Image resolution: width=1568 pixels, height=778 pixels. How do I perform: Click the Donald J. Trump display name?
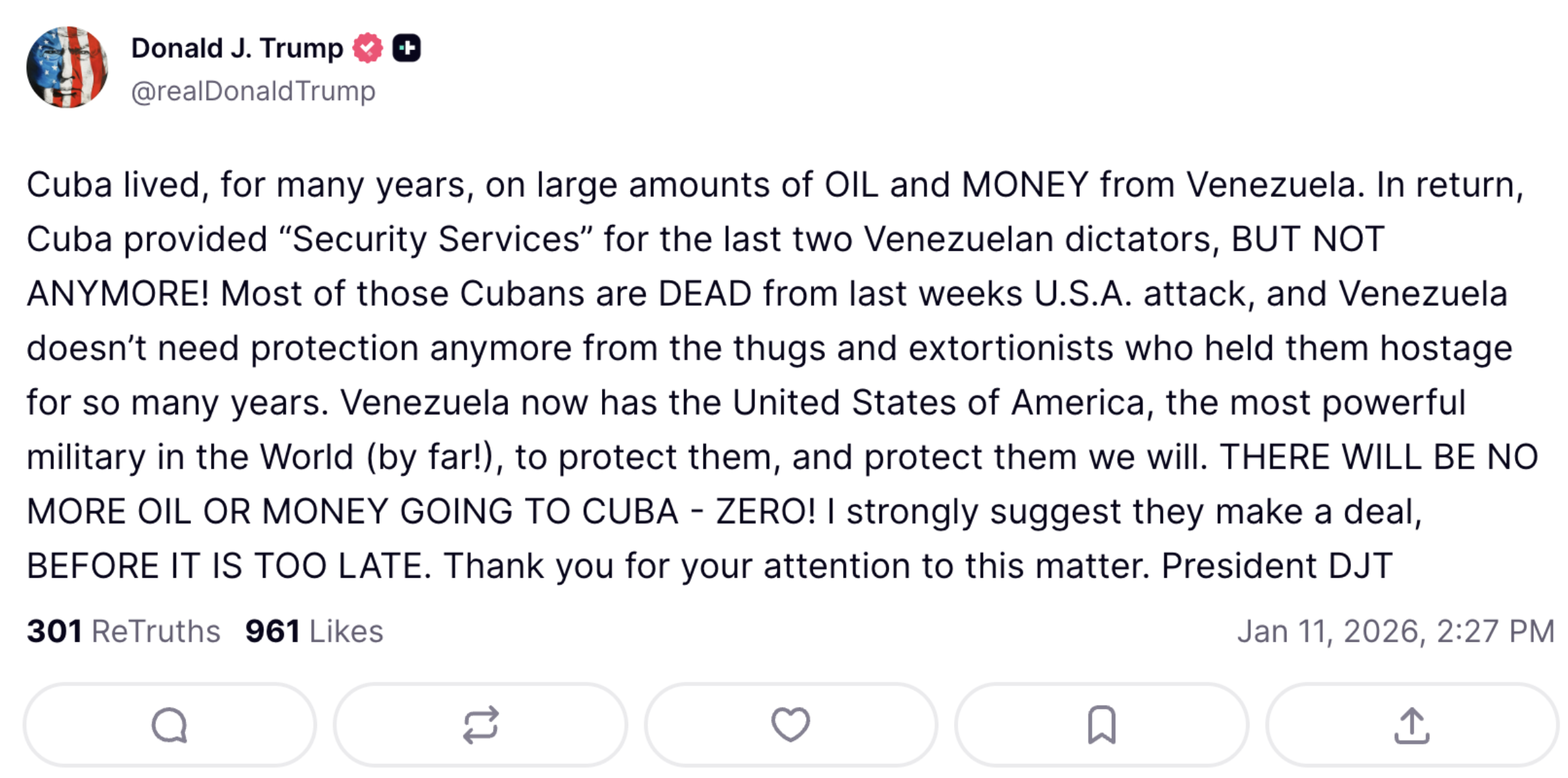(x=236, y=48)
